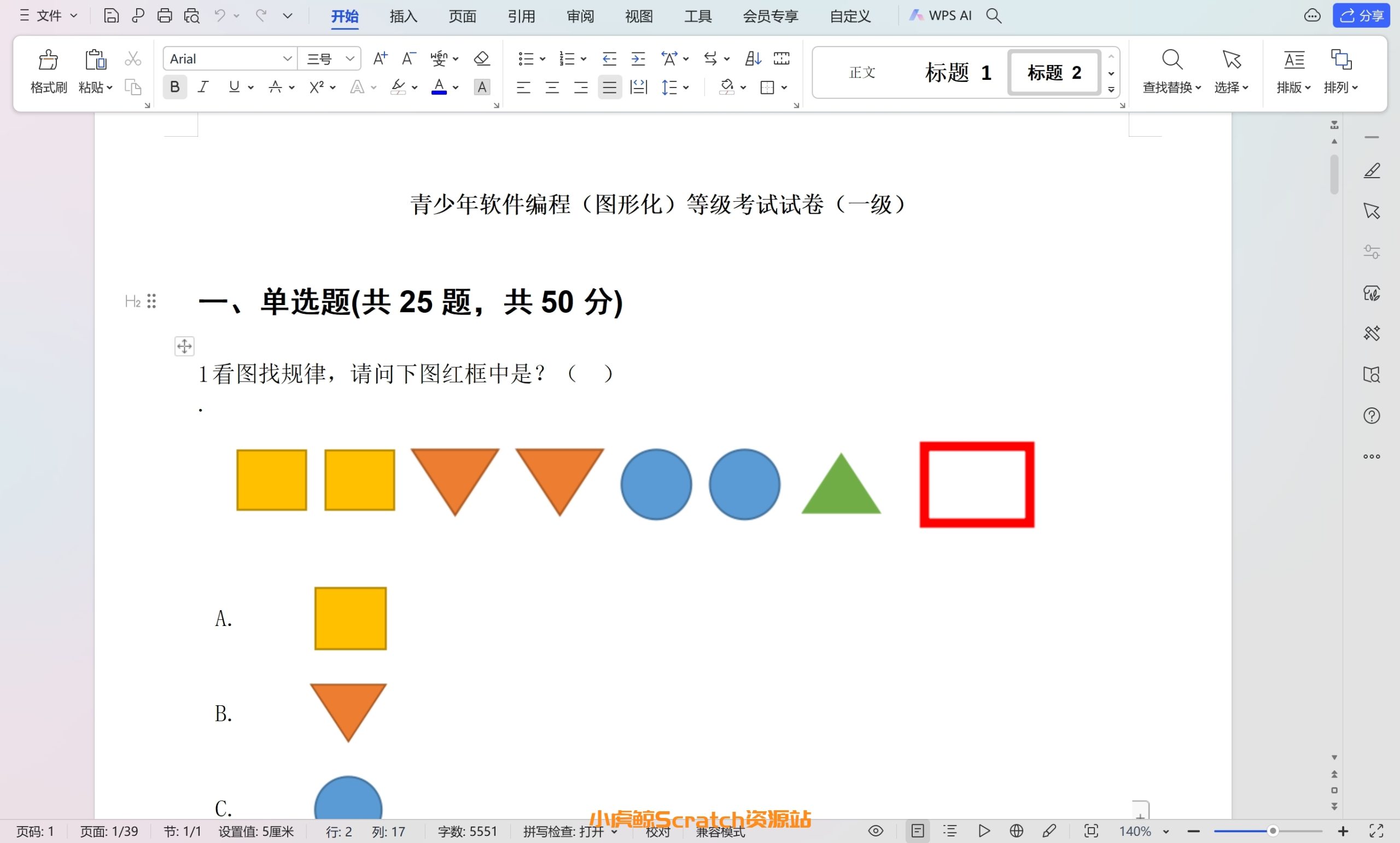Click the Print Preview icon
Screen dimensions: 1400x843
[x=192, y=16]
